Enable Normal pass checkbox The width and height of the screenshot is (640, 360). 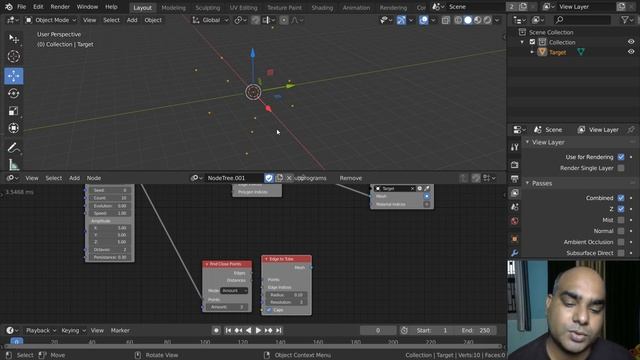621,231
